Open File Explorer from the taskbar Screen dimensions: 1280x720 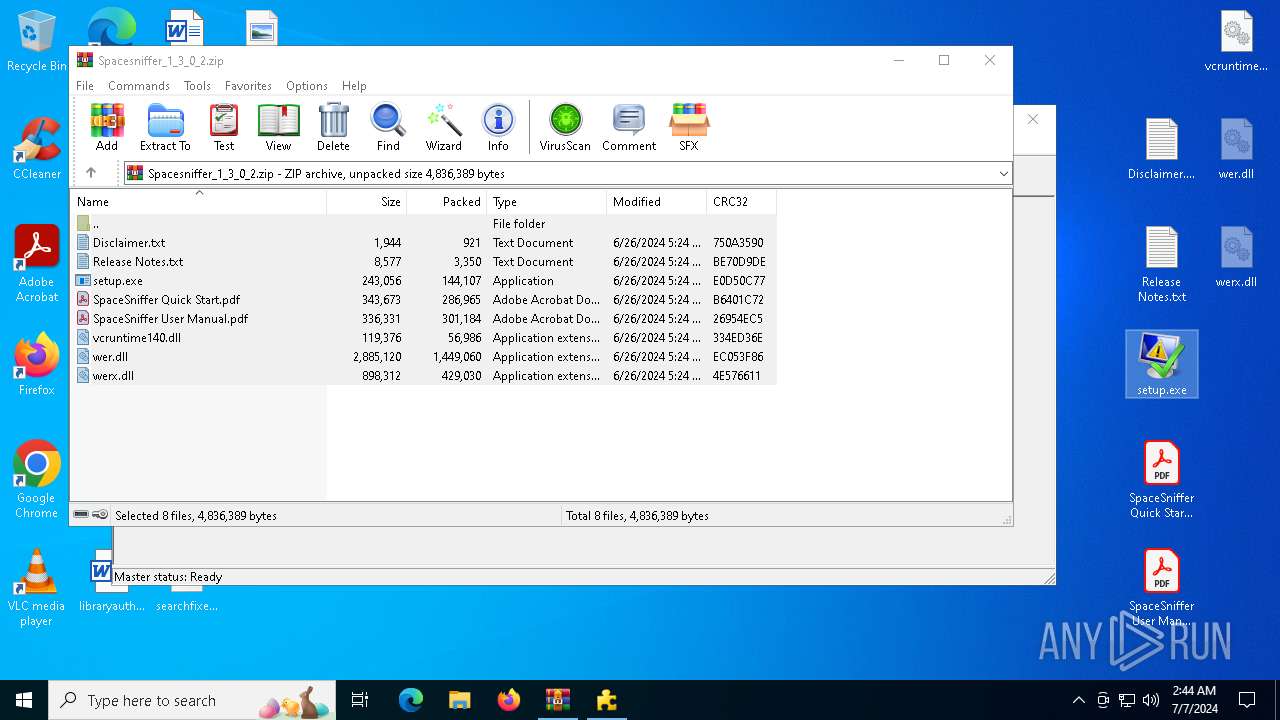click(x=459, y=700)
